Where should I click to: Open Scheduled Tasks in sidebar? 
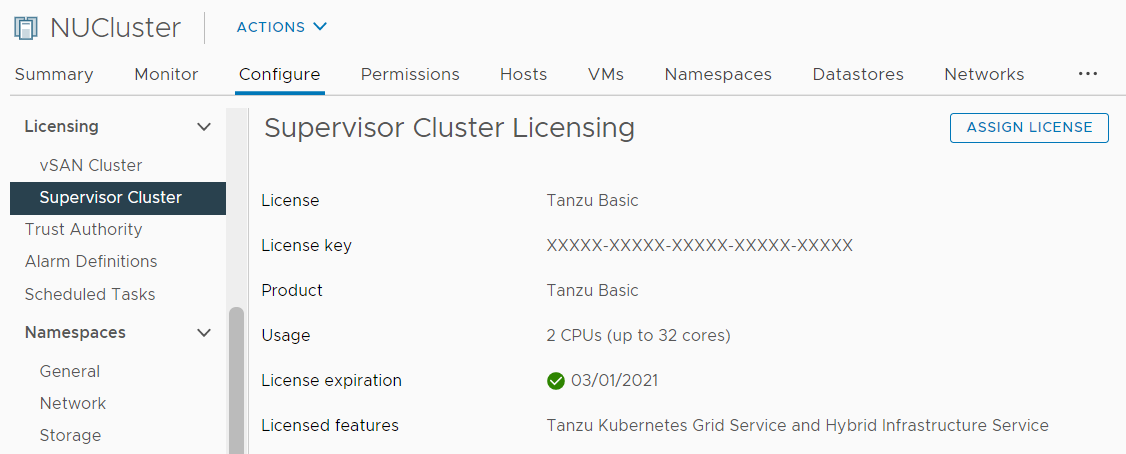click(90, 295)
